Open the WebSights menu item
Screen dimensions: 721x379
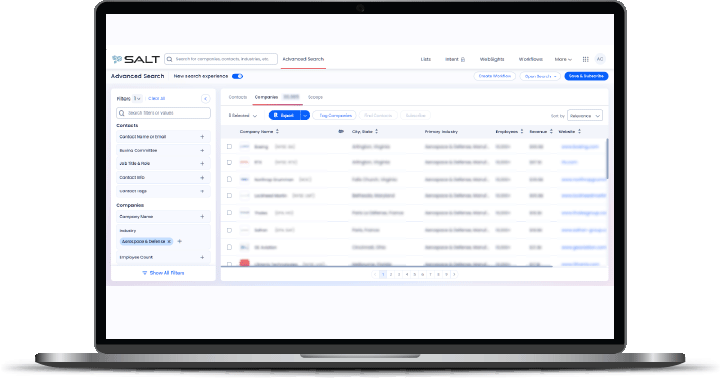492,59
